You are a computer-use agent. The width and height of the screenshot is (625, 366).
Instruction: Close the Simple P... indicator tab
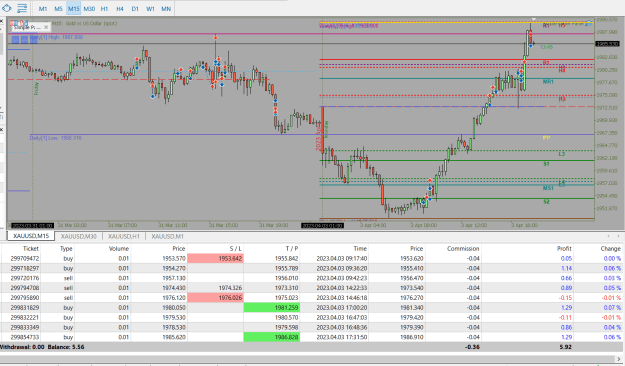pyautogui.click(x=46, y=27)
